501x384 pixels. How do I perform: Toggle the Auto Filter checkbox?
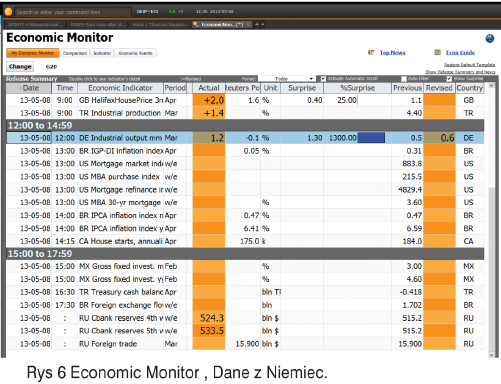(x=404, y=79)
